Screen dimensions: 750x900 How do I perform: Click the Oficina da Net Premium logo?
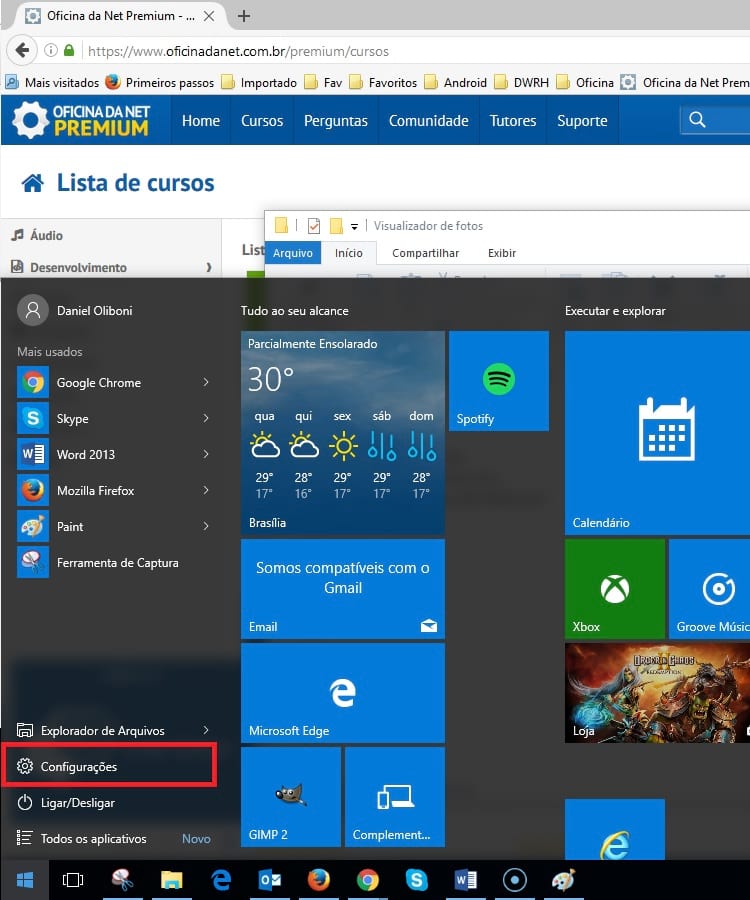tap(81, 120)
